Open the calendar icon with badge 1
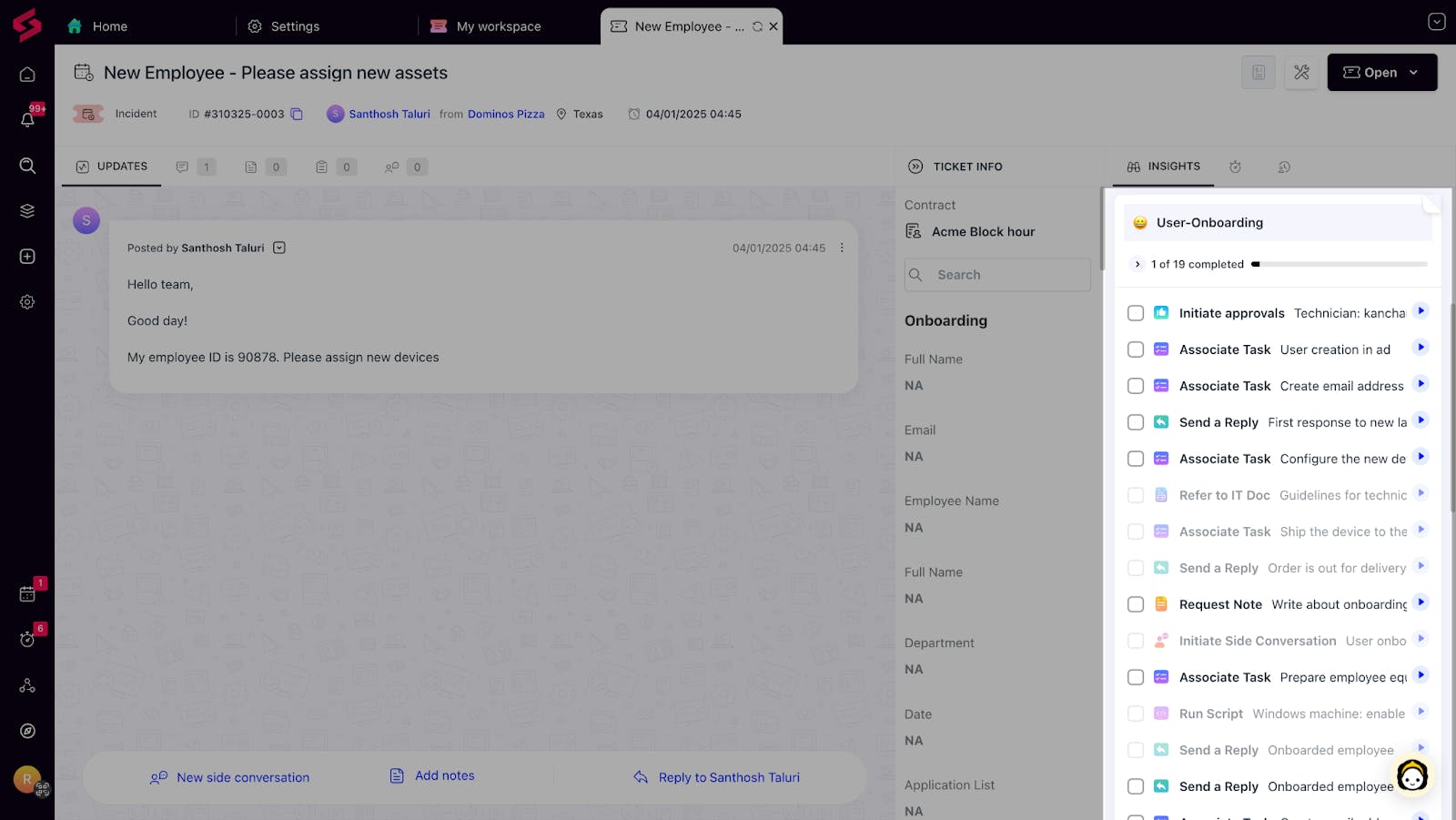This screenshot has width=1456, height=820. coord(27,593)
